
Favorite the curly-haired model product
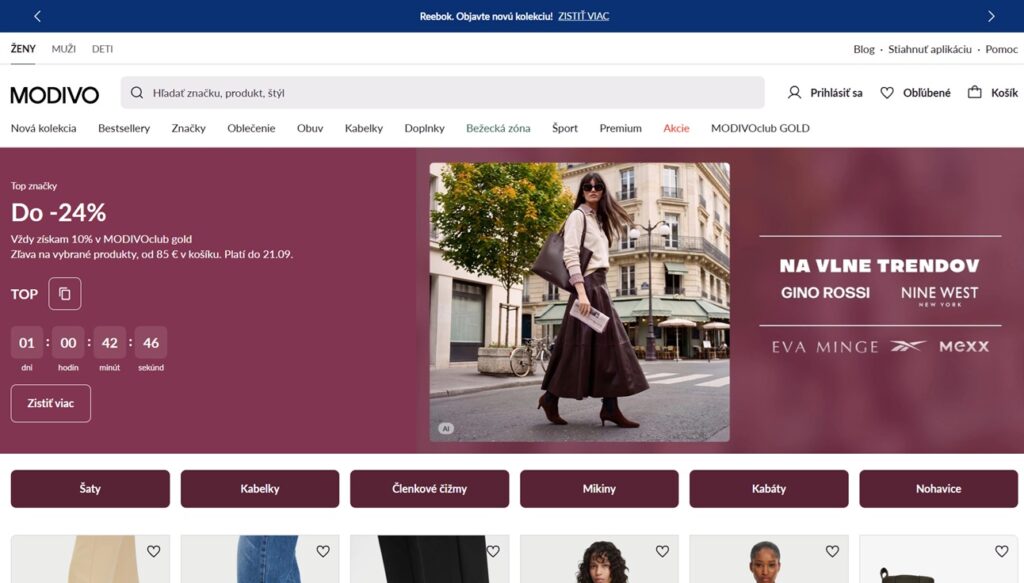tap(662, 551)
